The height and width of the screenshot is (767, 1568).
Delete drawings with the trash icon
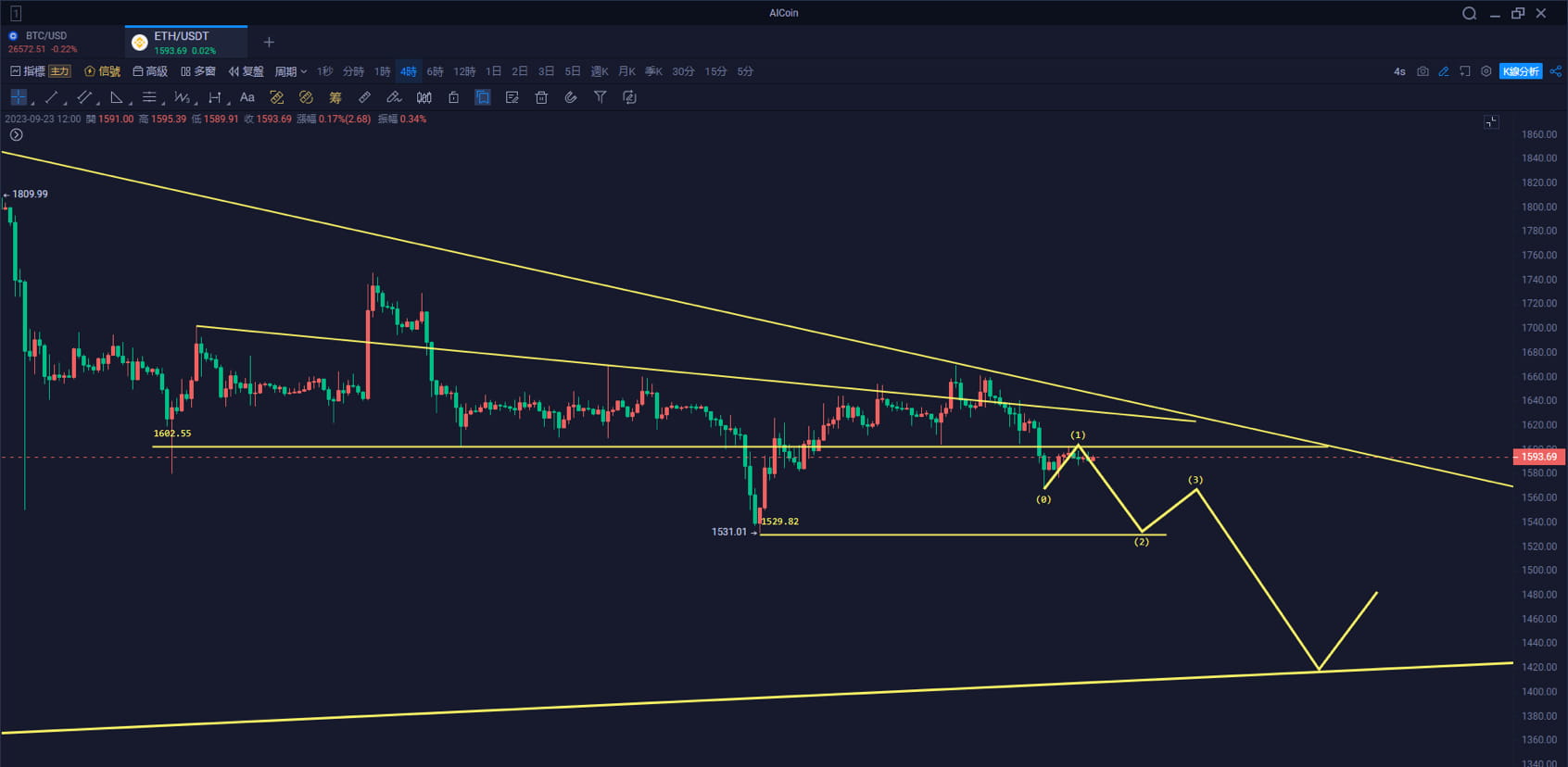click(x=541, y=97)
